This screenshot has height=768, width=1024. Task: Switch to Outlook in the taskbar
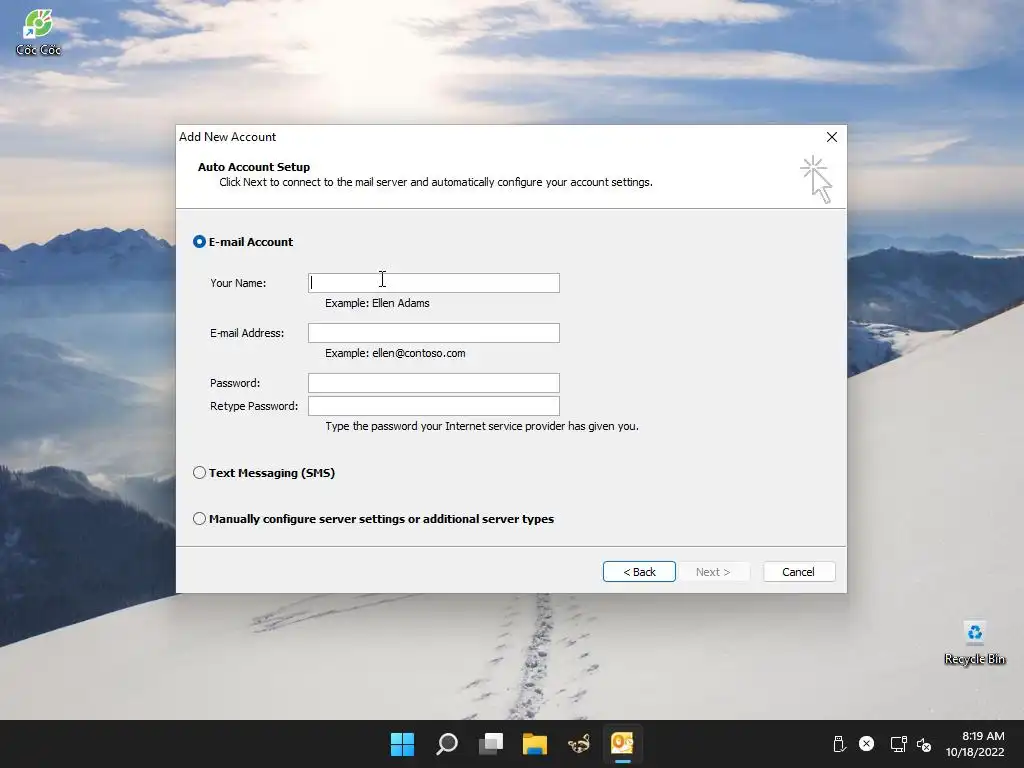(x=622, y=744)
